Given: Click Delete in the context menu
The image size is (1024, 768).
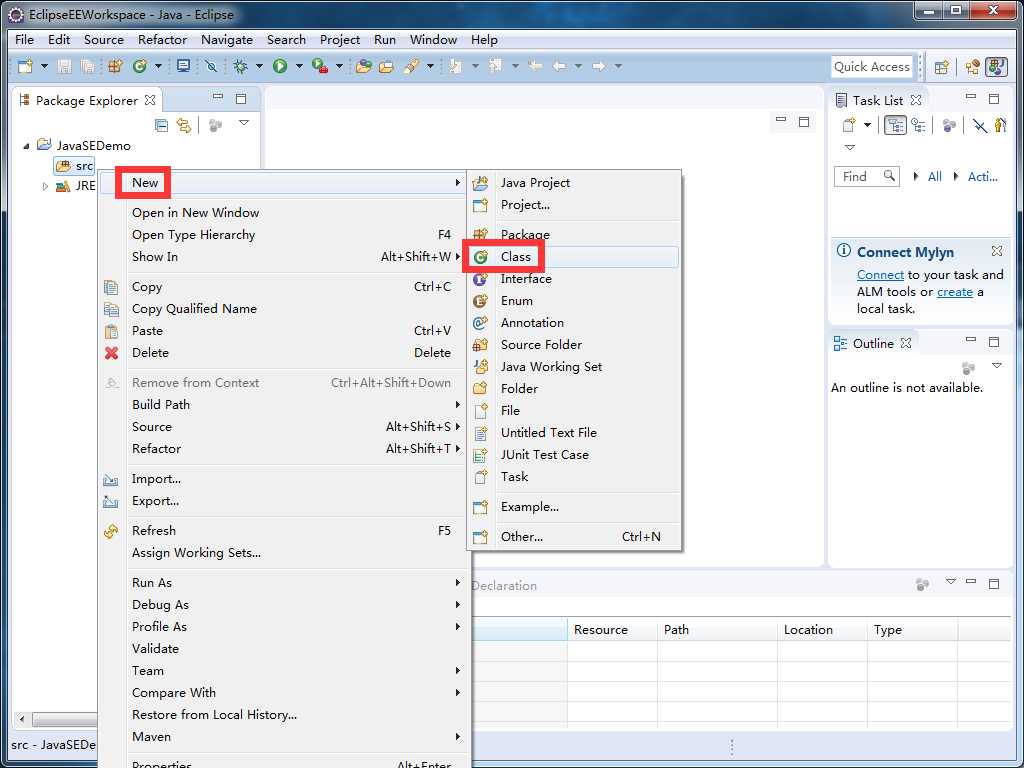Looking at the screenshot, I should point(283,353).
